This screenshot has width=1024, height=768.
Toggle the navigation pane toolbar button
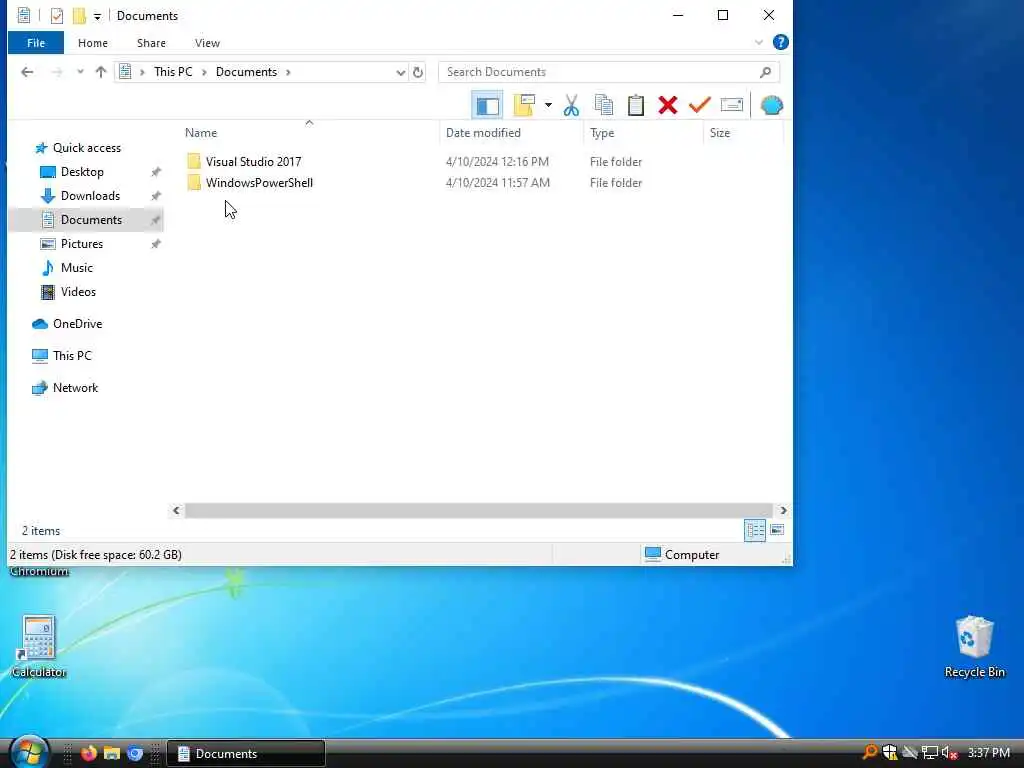tap(487, 105)
